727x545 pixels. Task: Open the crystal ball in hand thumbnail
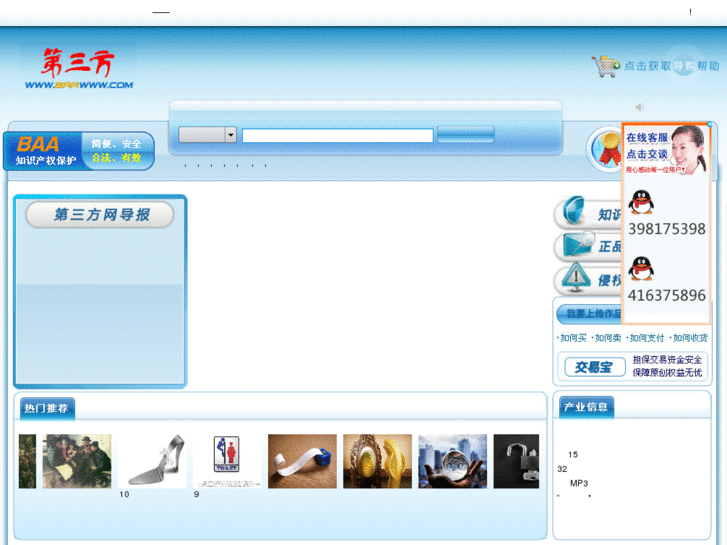coord(453,461)
